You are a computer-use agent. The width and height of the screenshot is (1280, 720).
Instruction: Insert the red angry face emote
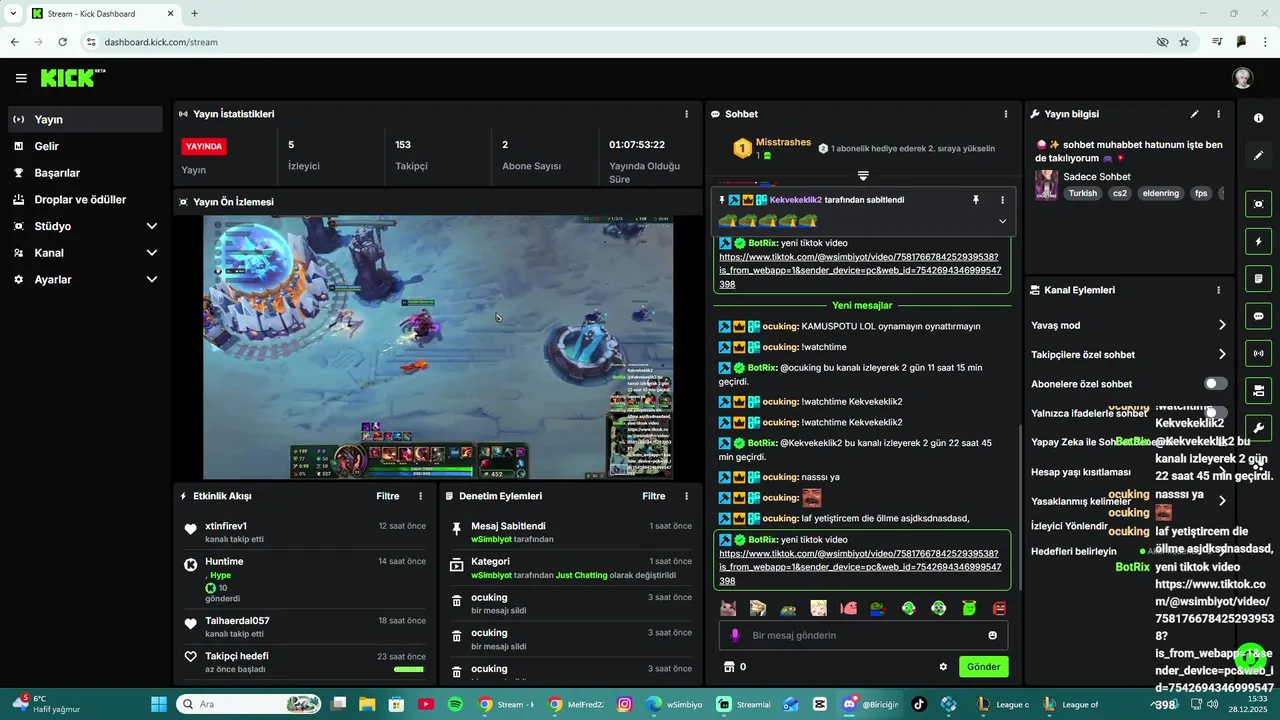(999, 608)
